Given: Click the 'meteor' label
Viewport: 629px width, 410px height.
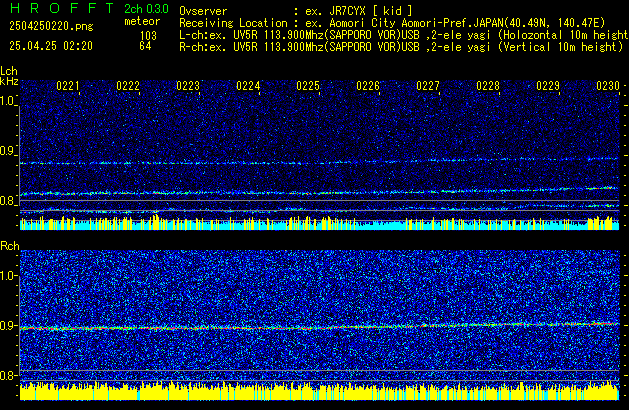Looking at the screenshot, I should [142, 21].
